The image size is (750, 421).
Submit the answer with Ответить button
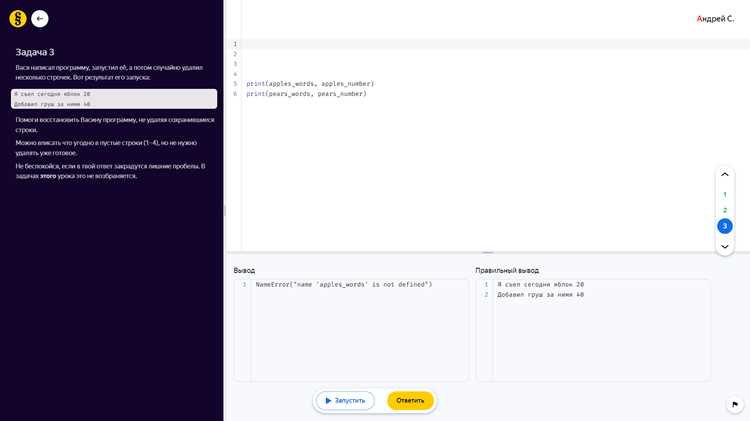tap(410, 400)
